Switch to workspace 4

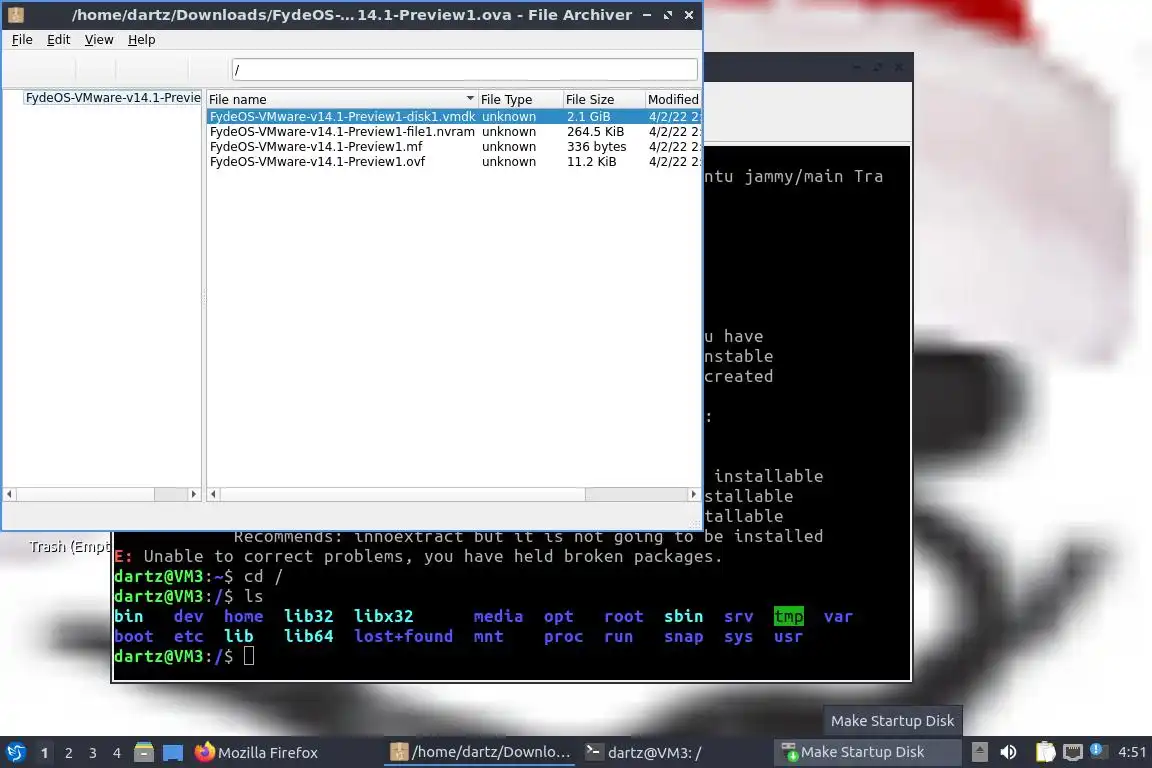click(x=117, y=753)
